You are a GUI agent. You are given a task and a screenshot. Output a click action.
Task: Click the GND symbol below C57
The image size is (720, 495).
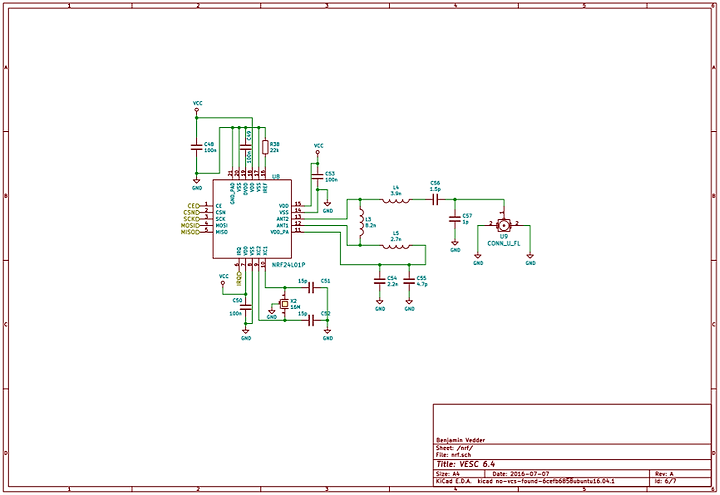[x=455, y=247]
